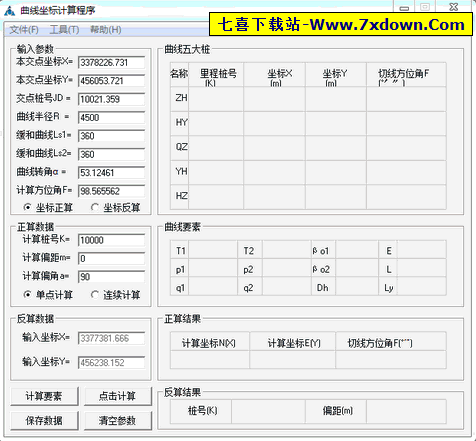Open the 帮助(H) menu

tap(105, 30)
